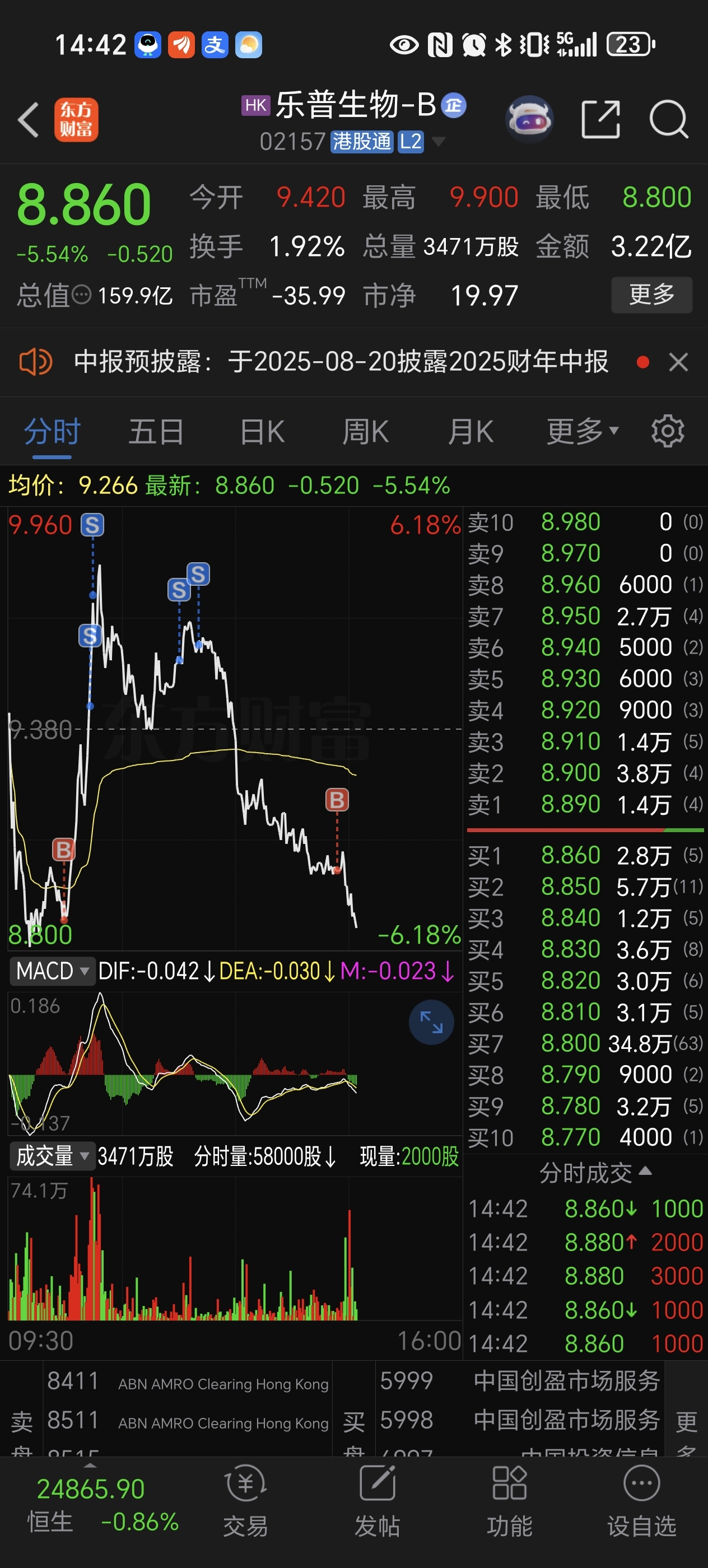Tap 5999 中国创盈市场服务 broker row
This screenshot has height=1568, width=708.
pos(520,1380)
